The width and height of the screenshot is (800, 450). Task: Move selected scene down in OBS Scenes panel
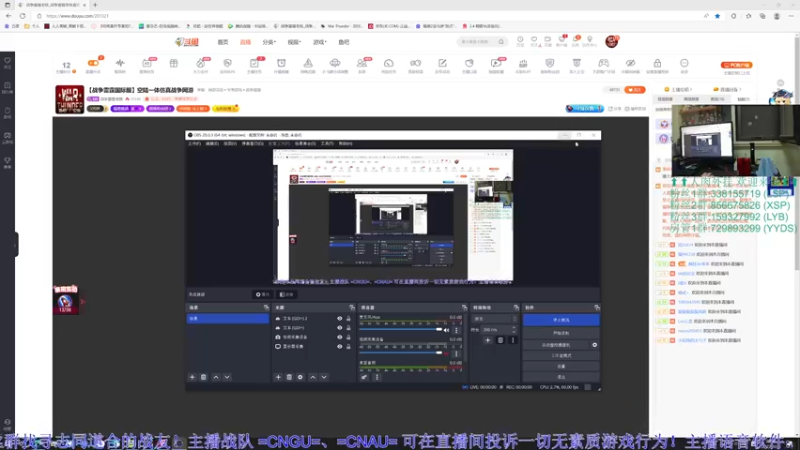point(227,377)
